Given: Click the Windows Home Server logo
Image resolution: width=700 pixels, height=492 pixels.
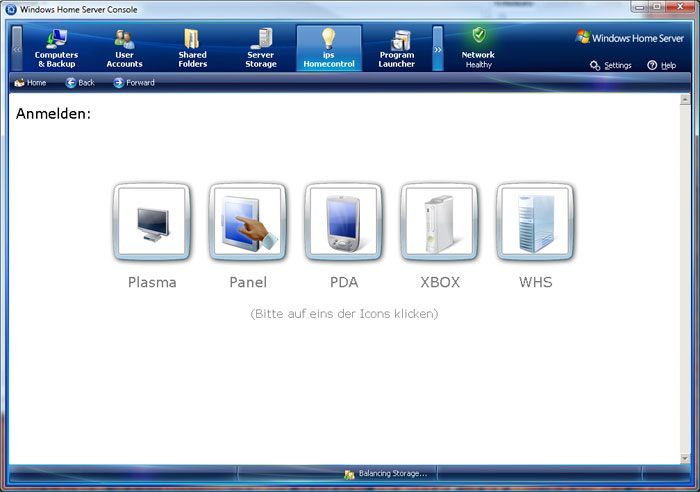Looking at the screenshot, I should point(629,38).
